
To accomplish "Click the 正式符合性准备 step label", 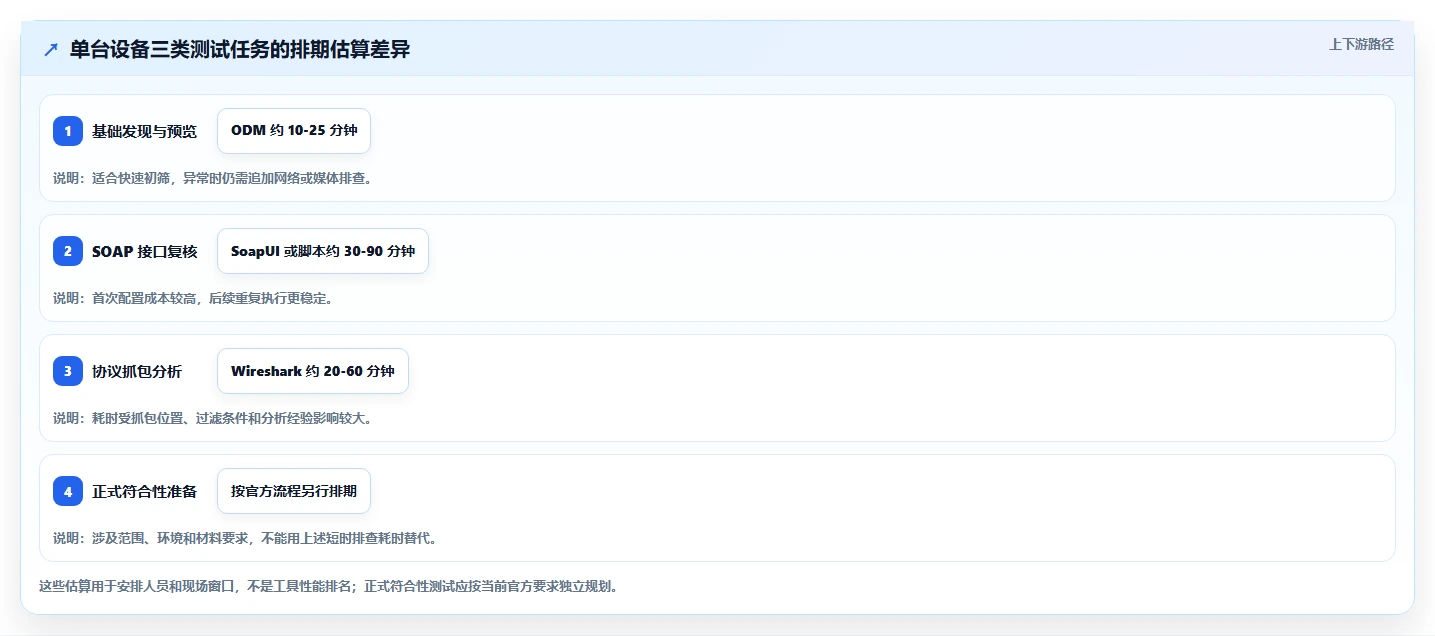I will (x=145, y=491).
